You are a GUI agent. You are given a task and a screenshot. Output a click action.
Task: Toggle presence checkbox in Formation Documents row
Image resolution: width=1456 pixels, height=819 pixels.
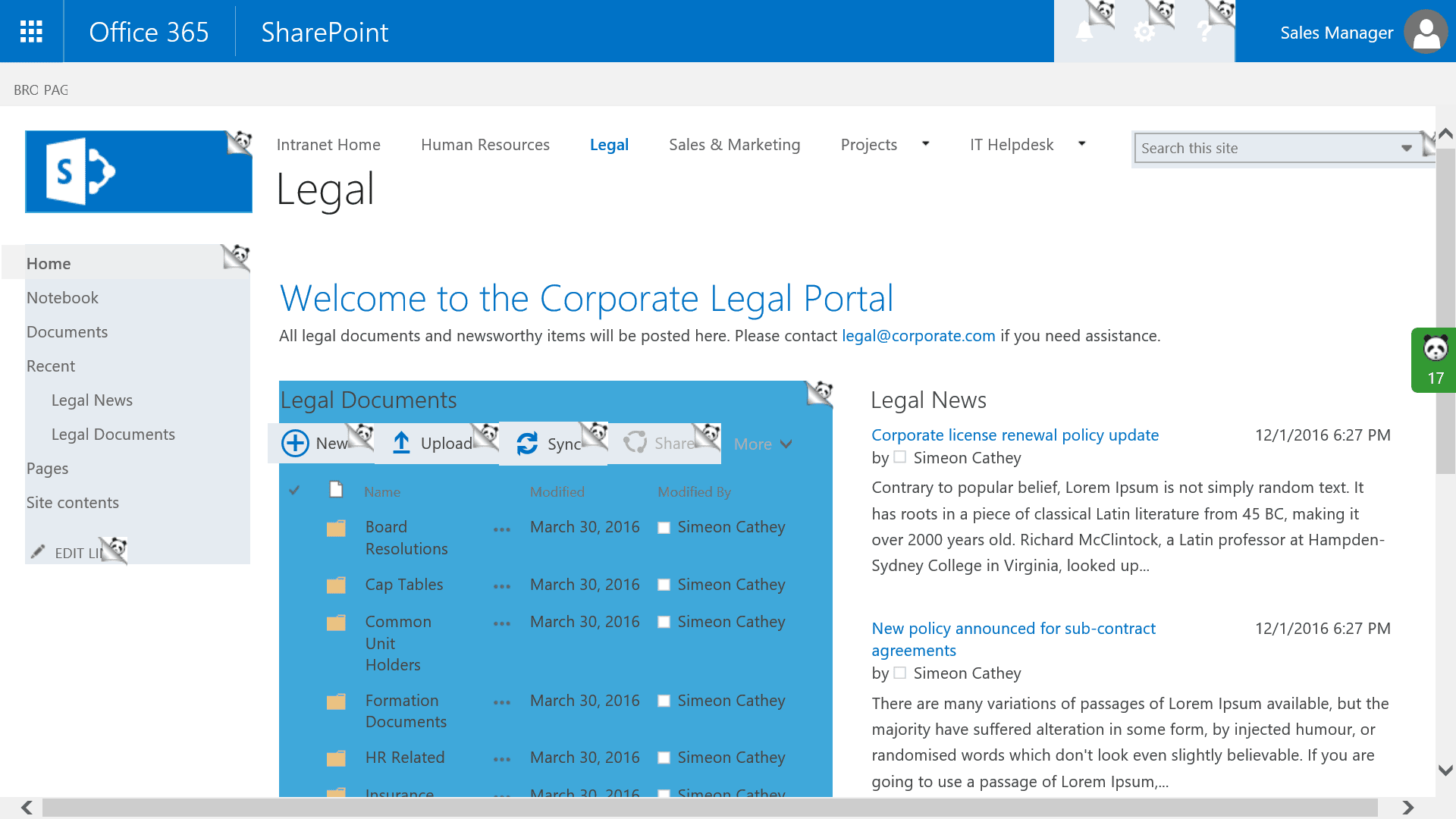(x=664, y=701)
